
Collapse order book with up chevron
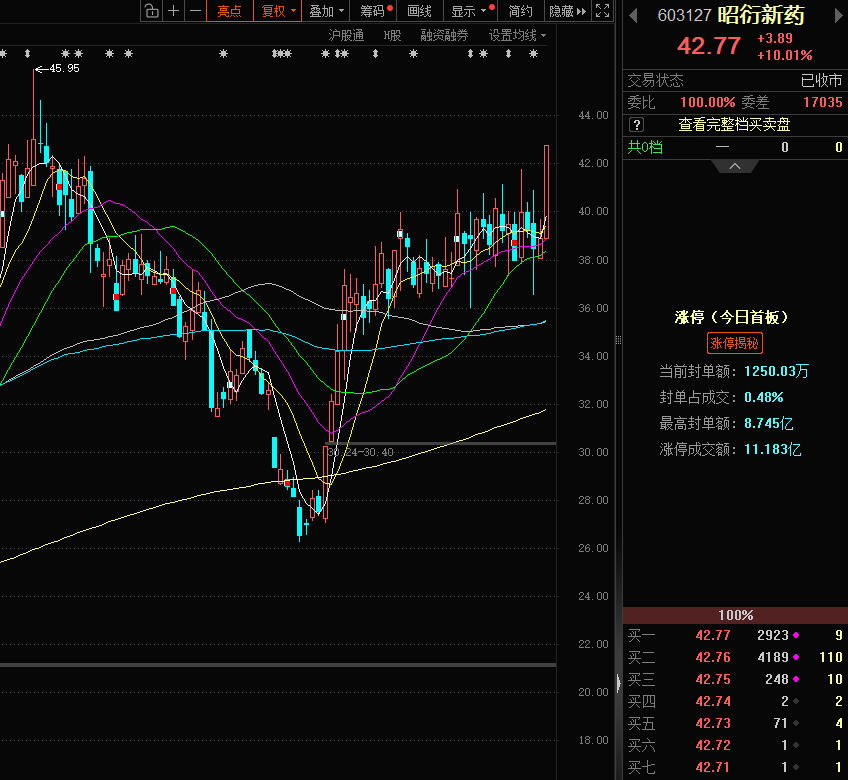(x=734, y=166)
